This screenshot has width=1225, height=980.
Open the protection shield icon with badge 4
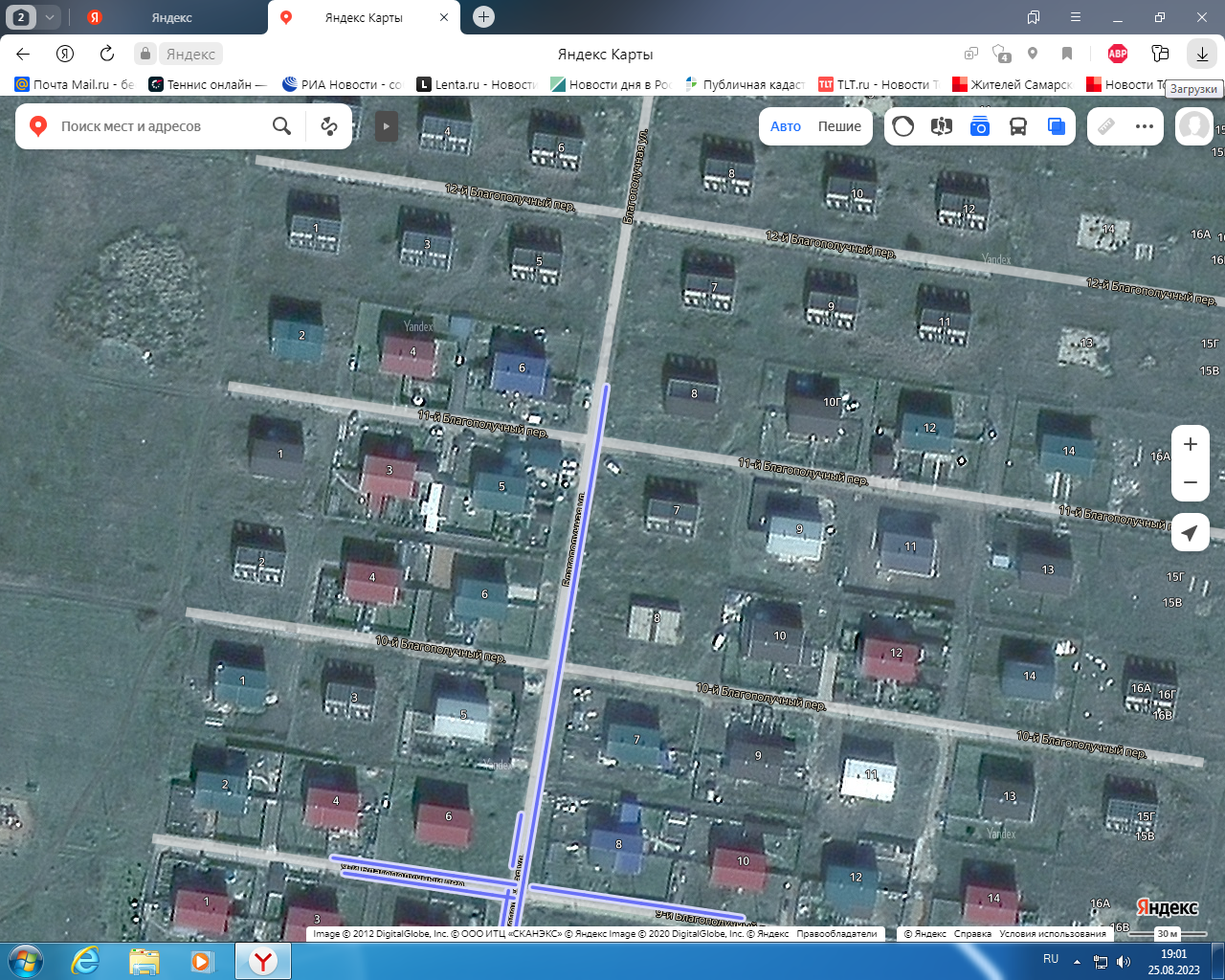click(1001, 54)
